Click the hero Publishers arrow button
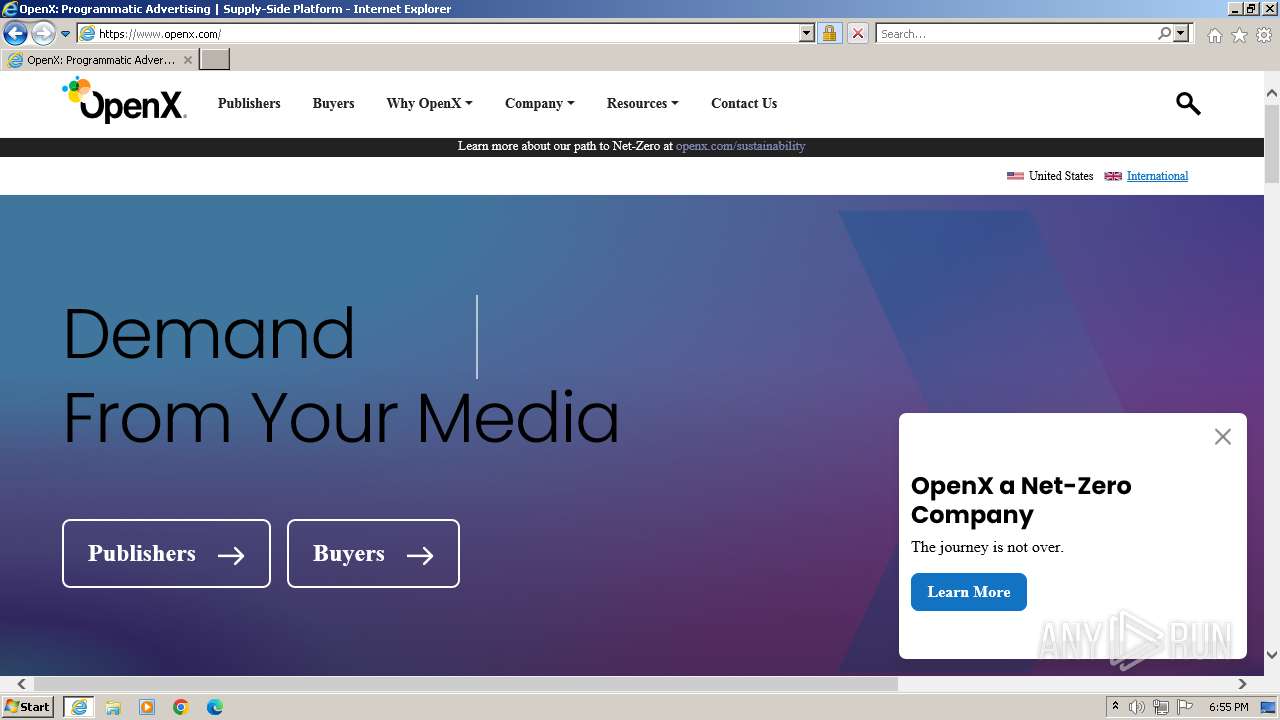Image resolution: width=1280 pixels, height=720 pixels. coord(166,553)
